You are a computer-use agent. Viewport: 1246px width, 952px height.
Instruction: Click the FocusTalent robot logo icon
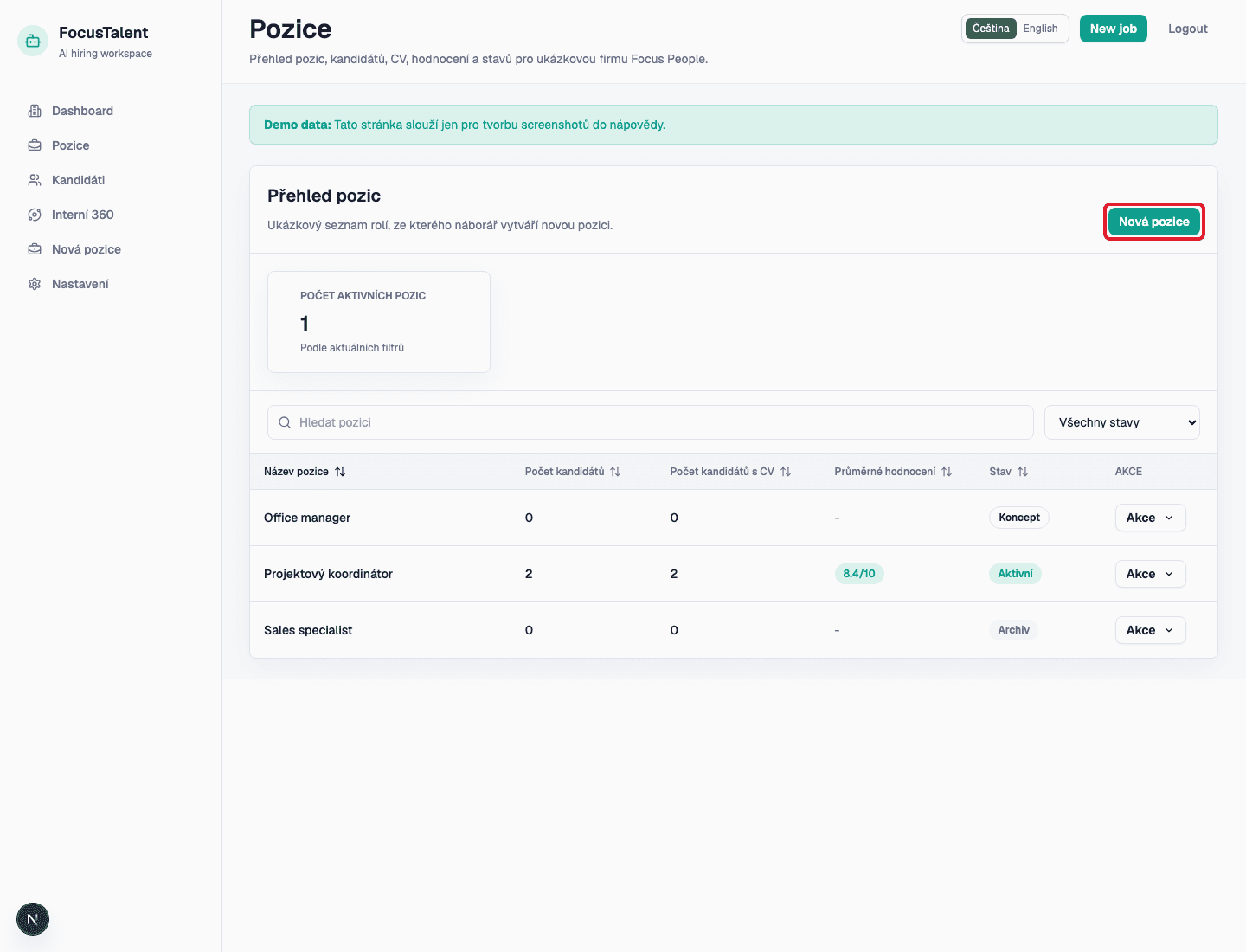pos(33,41)
